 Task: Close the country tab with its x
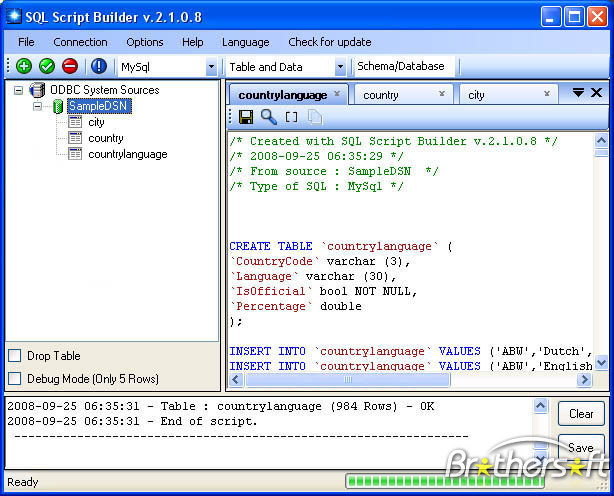[442, 94]
